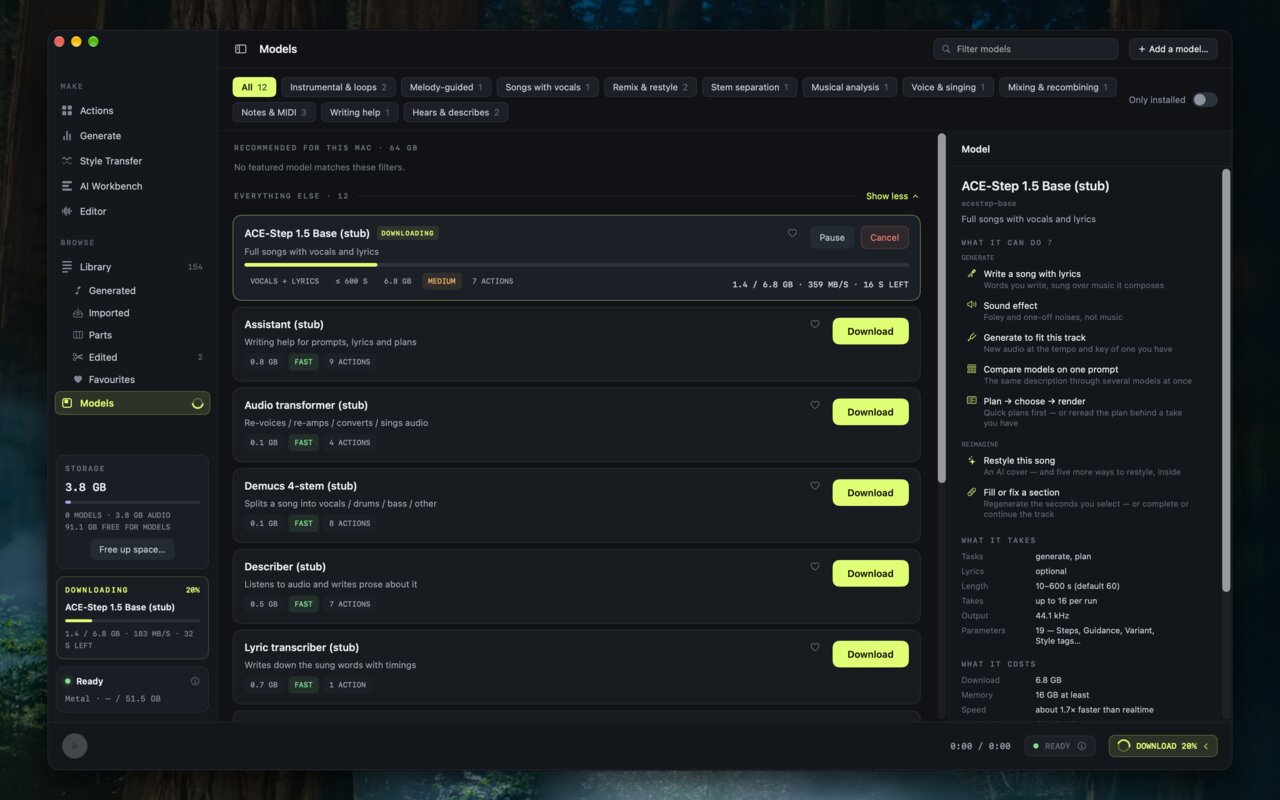
Task: Download the Demucs 4-stem model
Action: (x=870, y=492)
